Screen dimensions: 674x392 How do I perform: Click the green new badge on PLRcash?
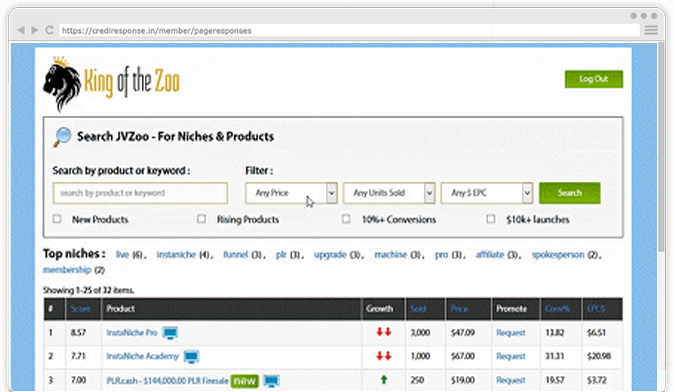pyautogui.click(x=245, y=381)
